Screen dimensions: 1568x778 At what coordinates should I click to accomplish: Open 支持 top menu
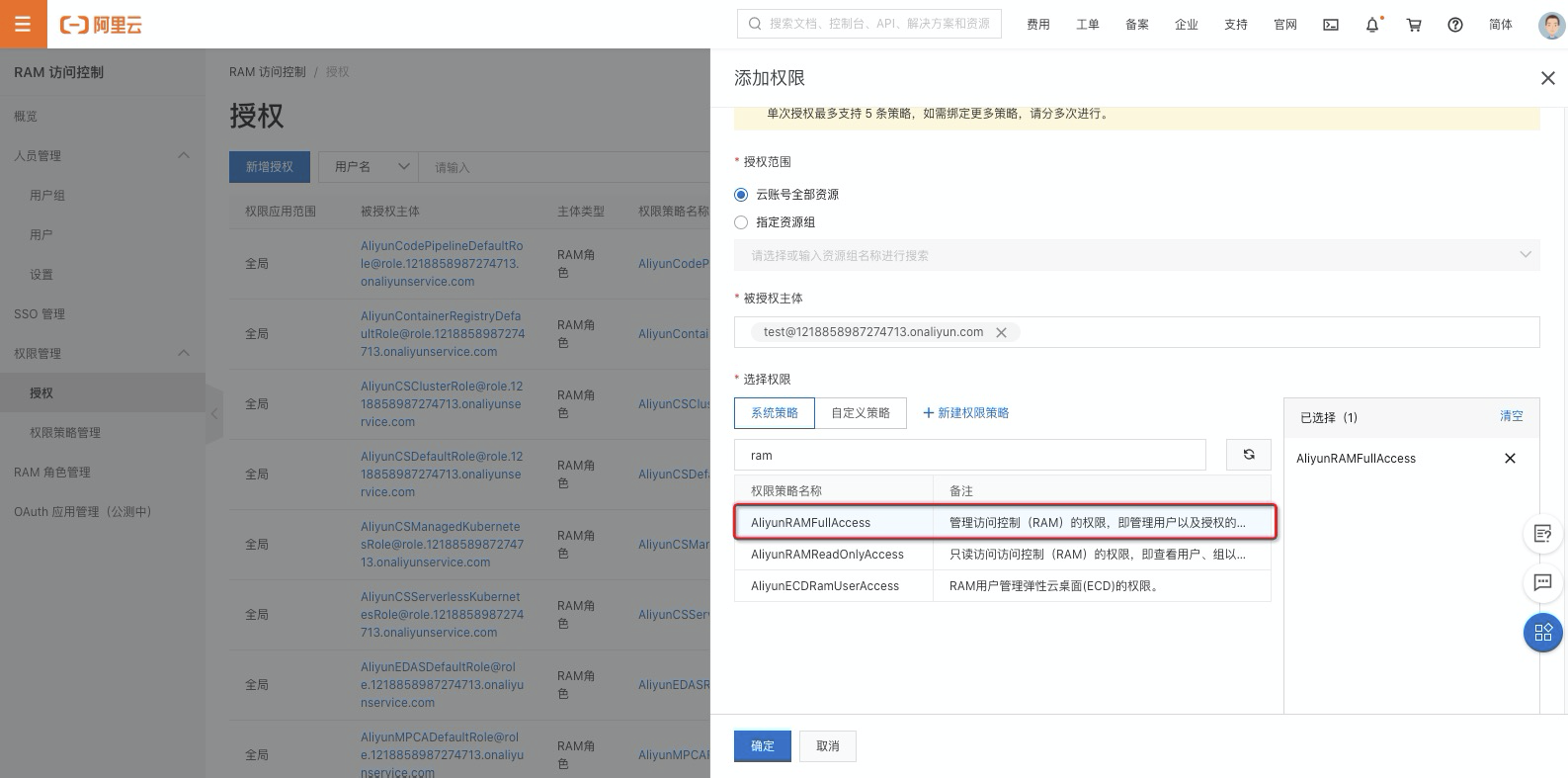[x=1236, y=25]
